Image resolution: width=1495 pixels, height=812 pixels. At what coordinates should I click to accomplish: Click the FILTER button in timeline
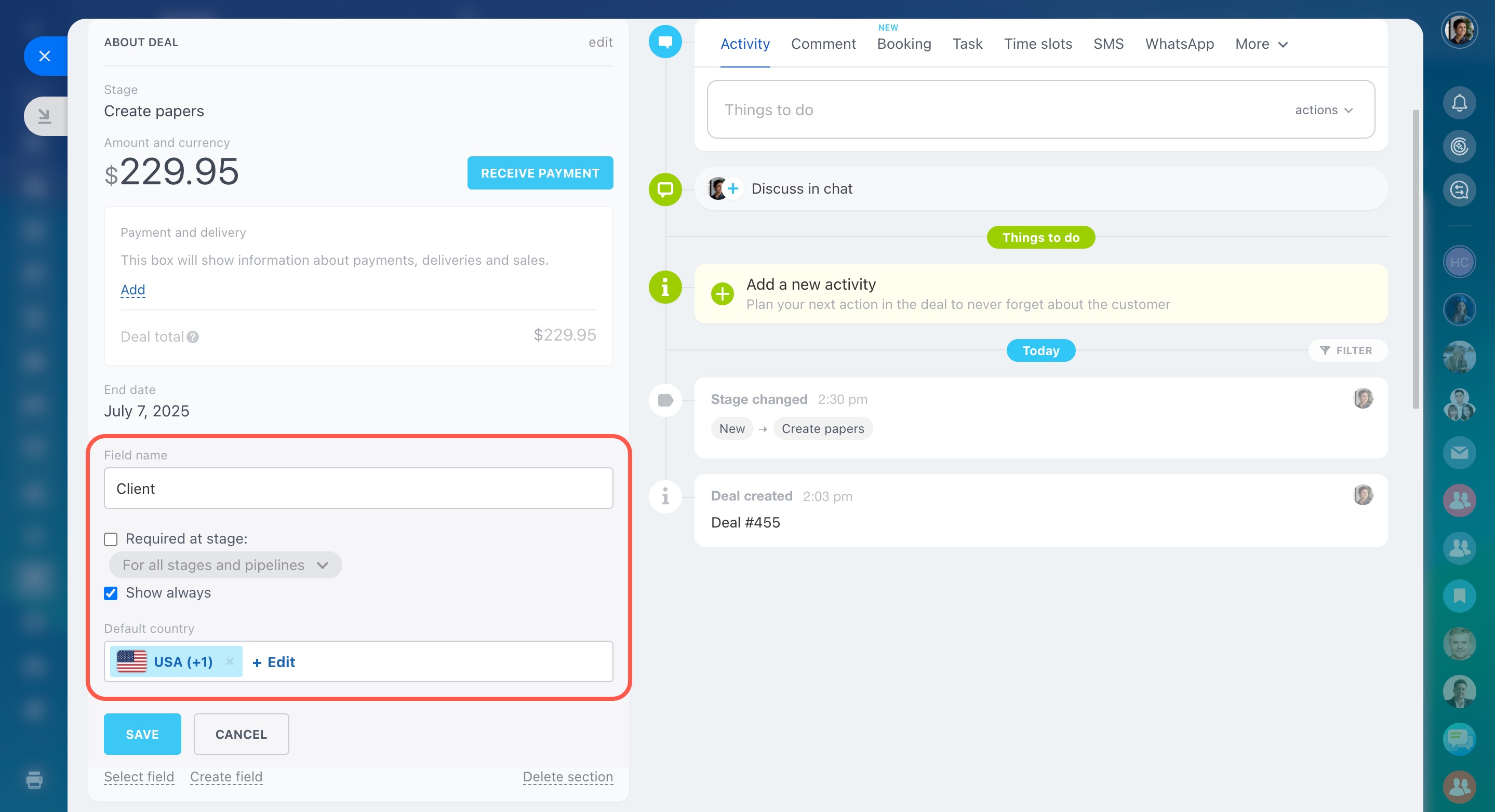pyautogui.click(x=1346, y=350)
